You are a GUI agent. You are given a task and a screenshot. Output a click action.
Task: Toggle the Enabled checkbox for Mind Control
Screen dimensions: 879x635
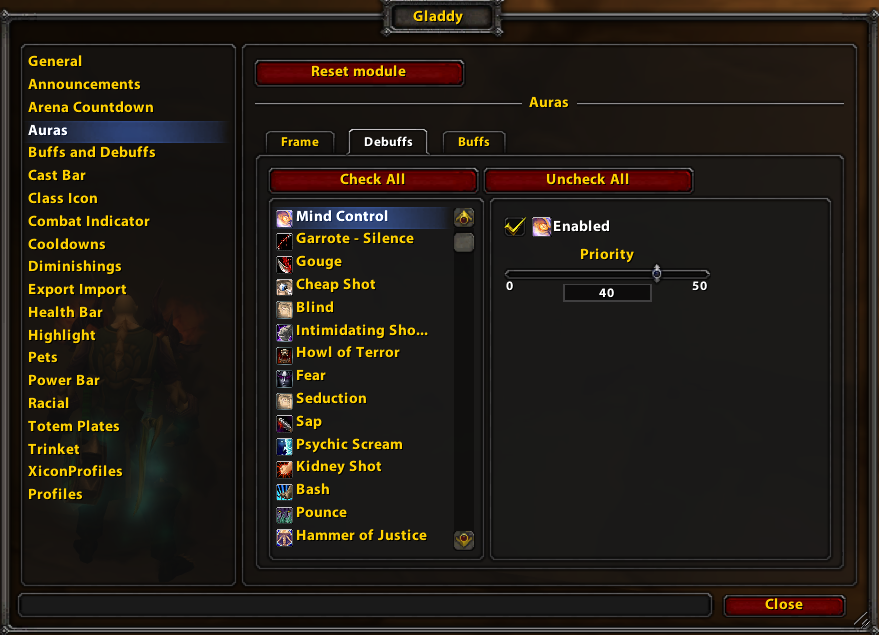click(515, 226)
